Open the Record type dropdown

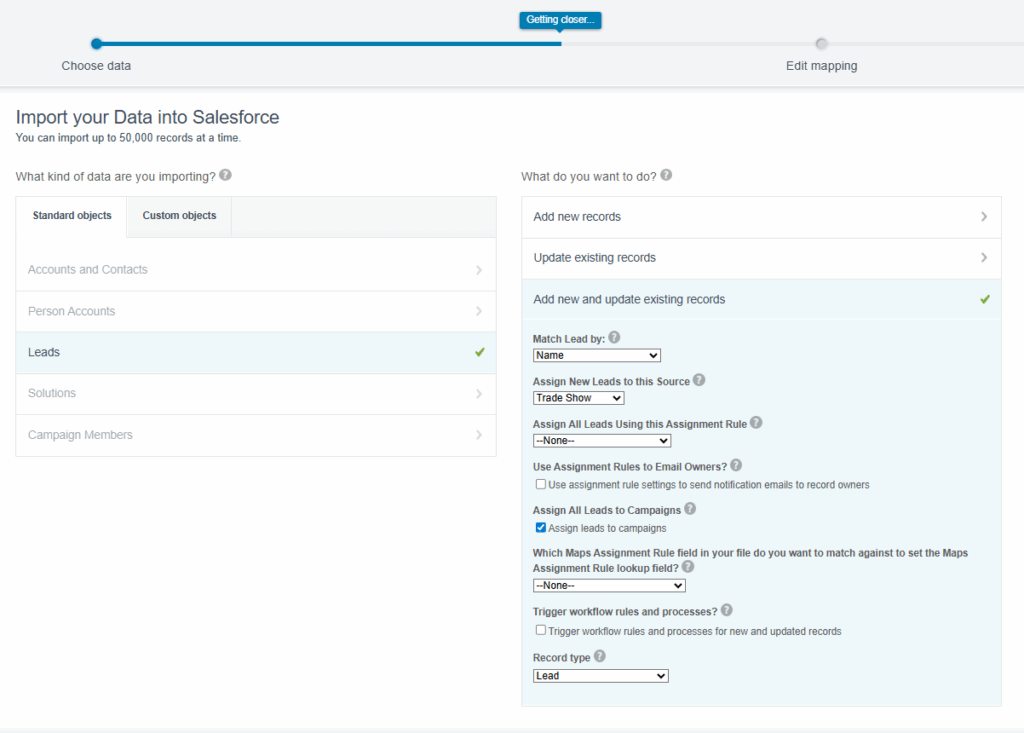coord(600,675)
